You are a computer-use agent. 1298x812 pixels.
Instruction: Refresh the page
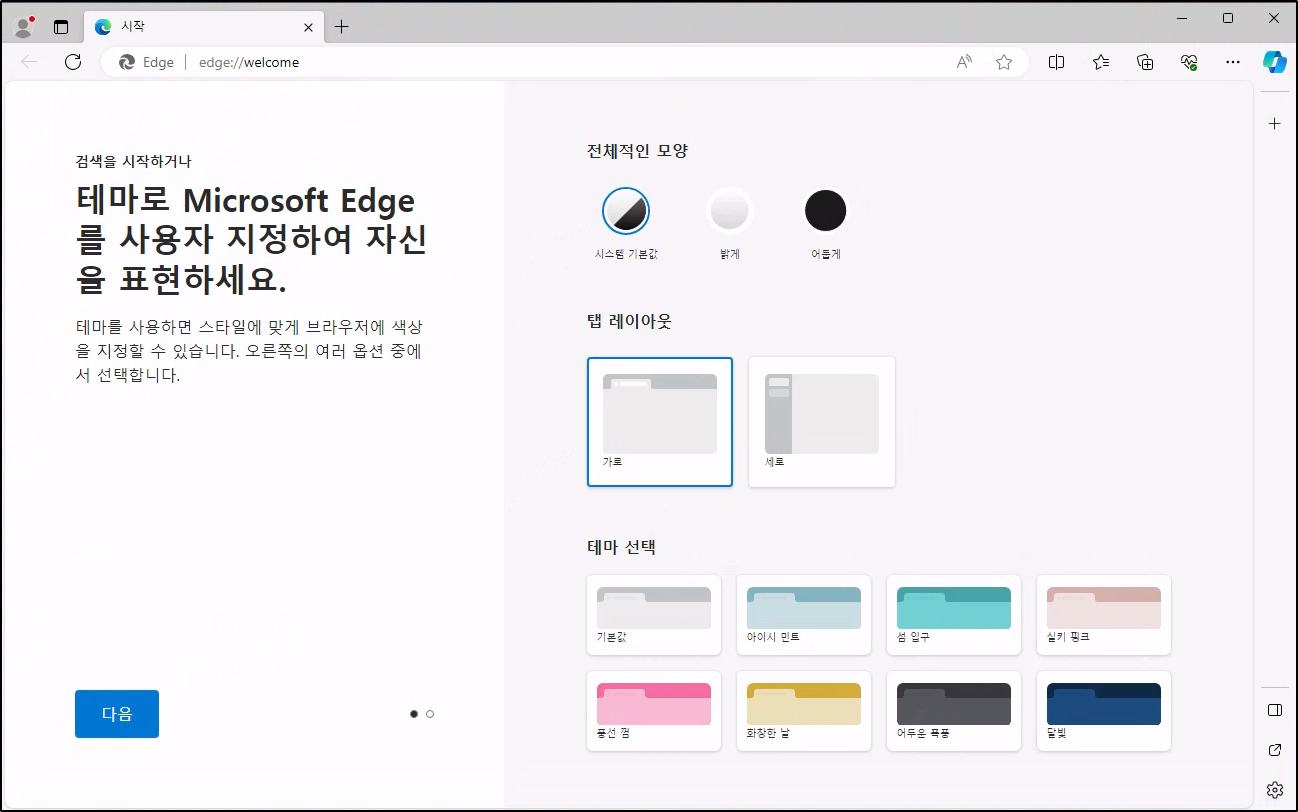pos(72,62)
